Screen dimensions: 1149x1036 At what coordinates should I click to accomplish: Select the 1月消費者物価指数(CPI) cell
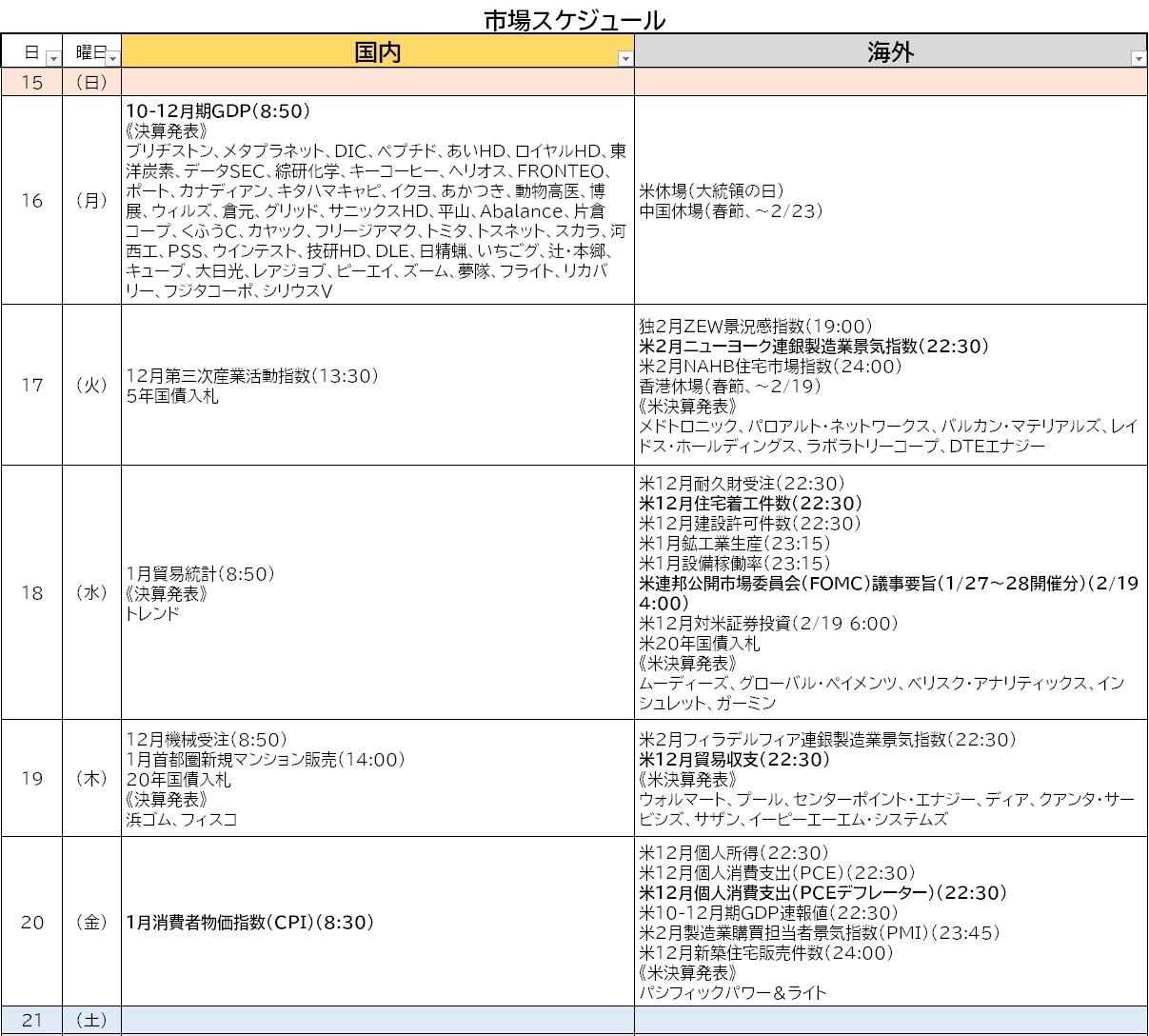pos(377,923)
